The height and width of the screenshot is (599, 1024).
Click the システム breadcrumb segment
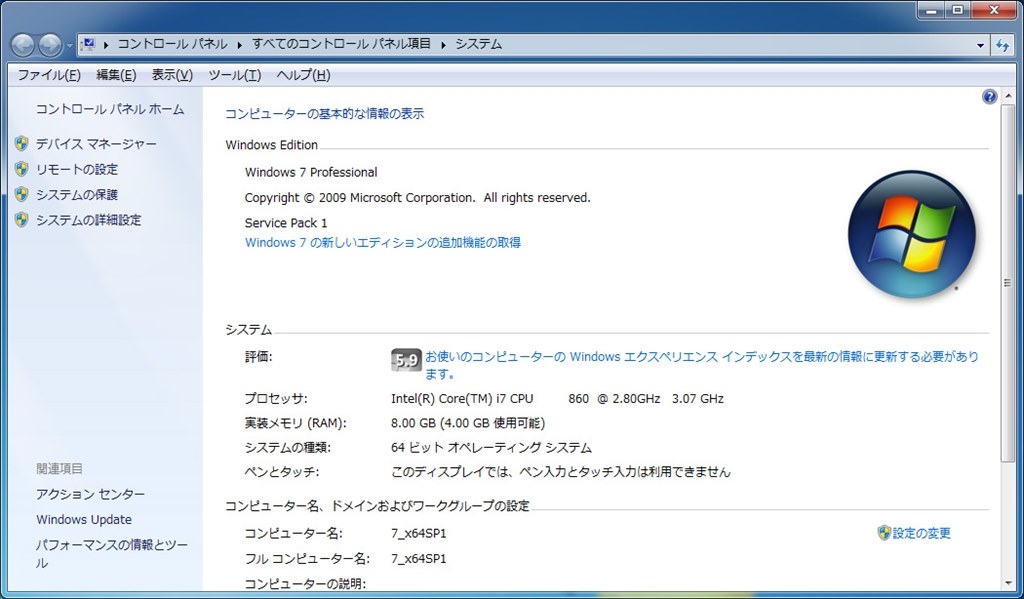pos(479,44)
